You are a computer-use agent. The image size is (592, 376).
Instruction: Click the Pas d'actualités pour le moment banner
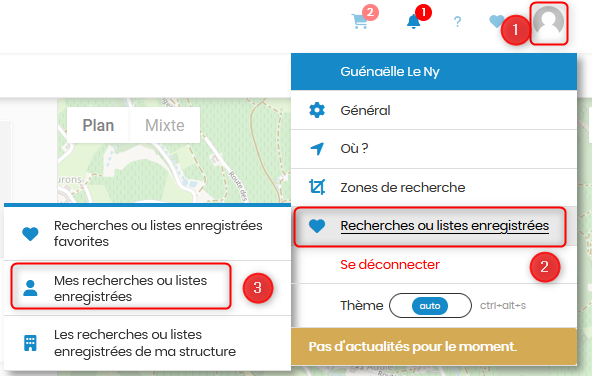(x=434, y=346)
